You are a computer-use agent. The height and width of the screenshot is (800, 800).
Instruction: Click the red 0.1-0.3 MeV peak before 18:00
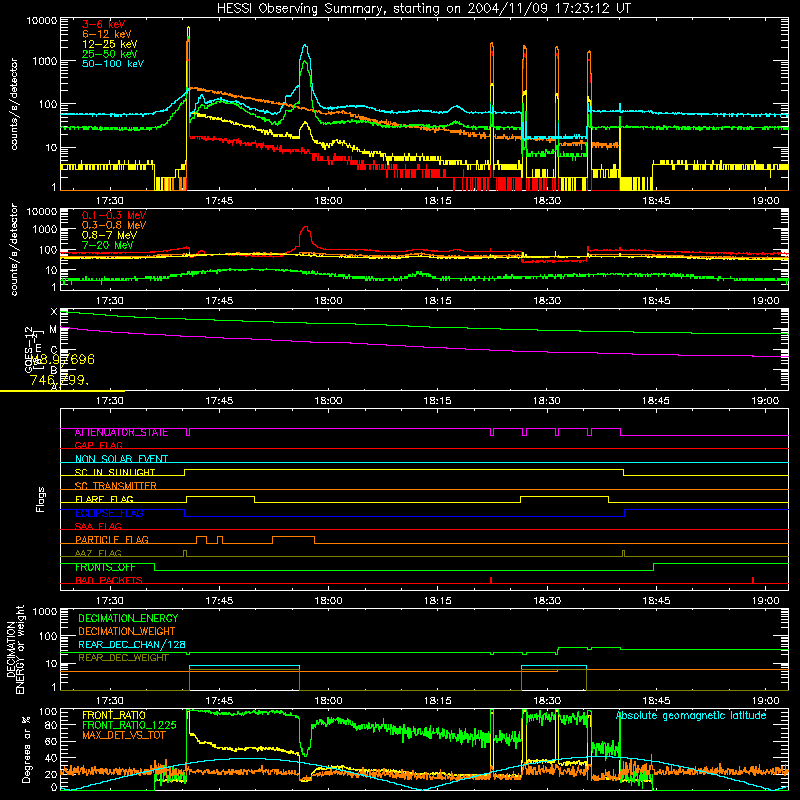(306, 228)
